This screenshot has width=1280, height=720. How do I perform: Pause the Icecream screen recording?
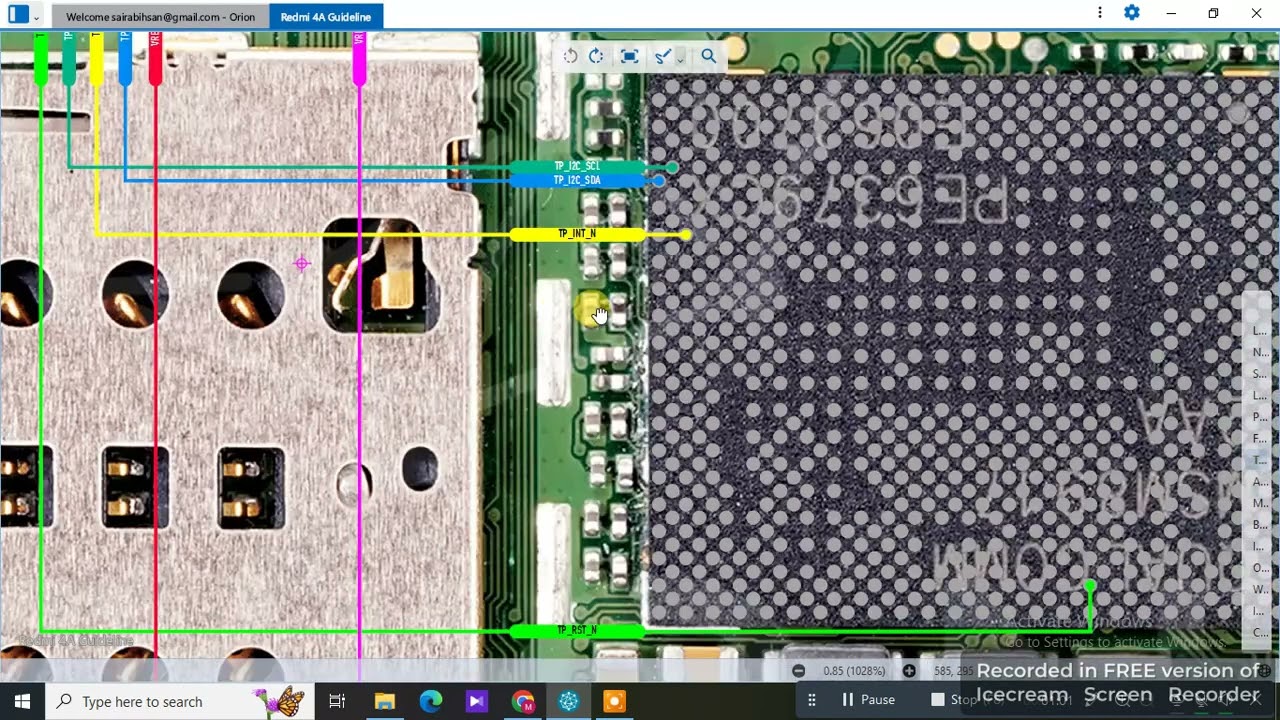point(868,700)
